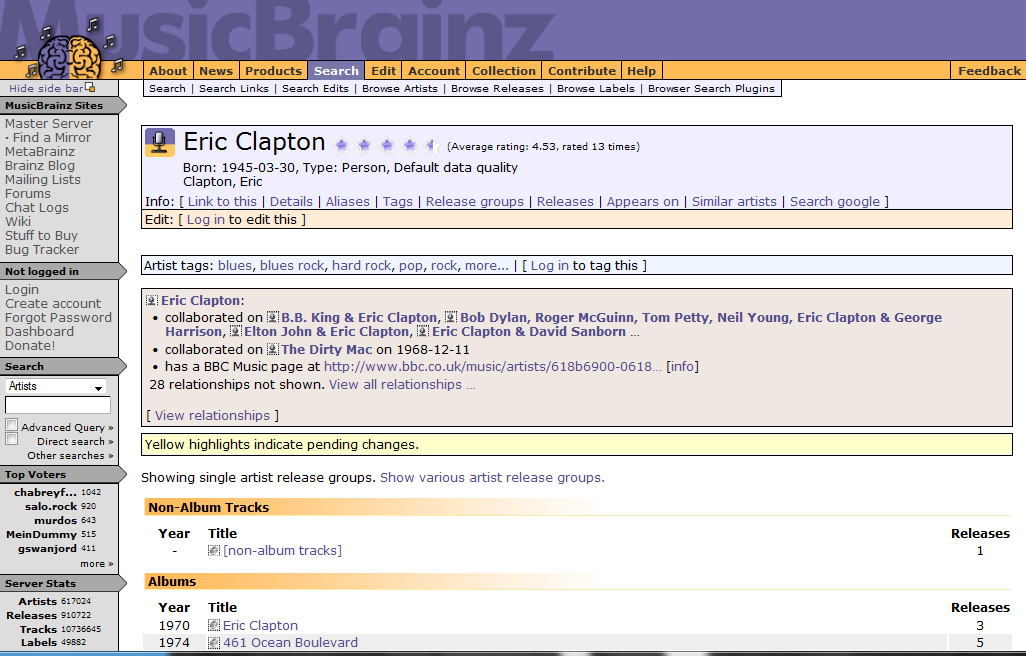Open Search Edits submenu link
Viewport: 1026px width, 656px height.
[x=315, y=88]
